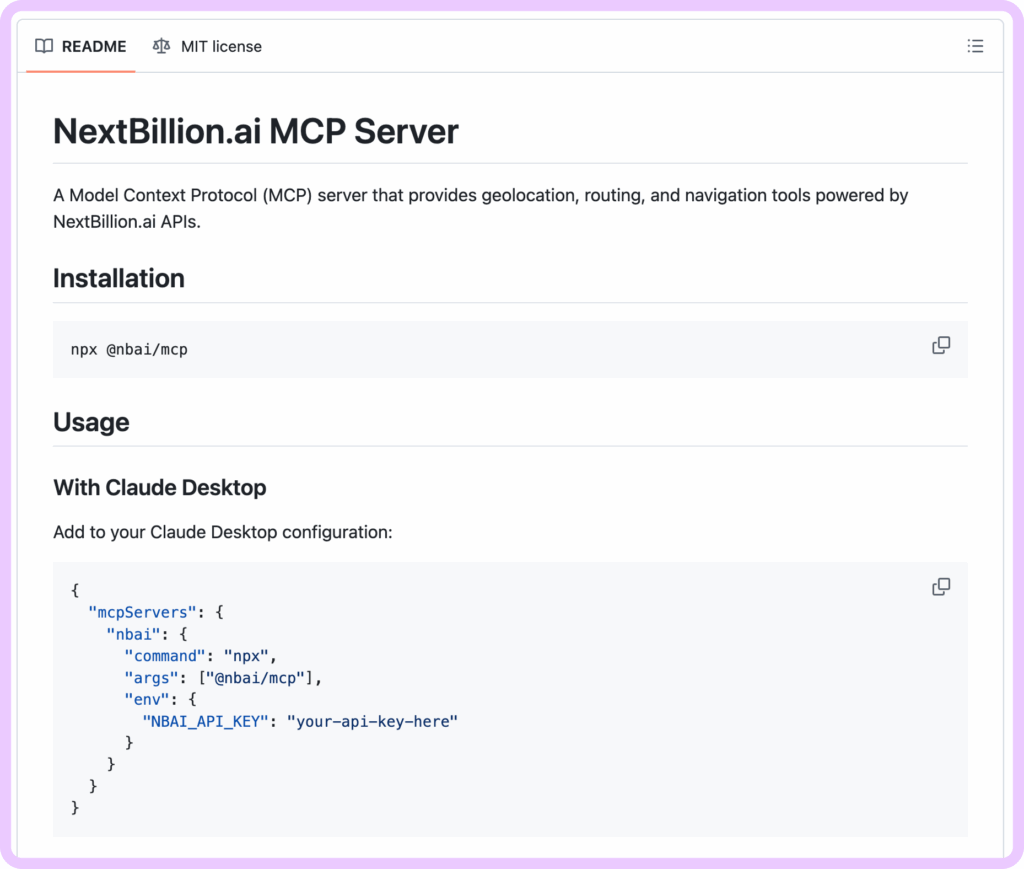Click the Installation section heading
Screen dimensions: 1024x869
tap(119, 278)
